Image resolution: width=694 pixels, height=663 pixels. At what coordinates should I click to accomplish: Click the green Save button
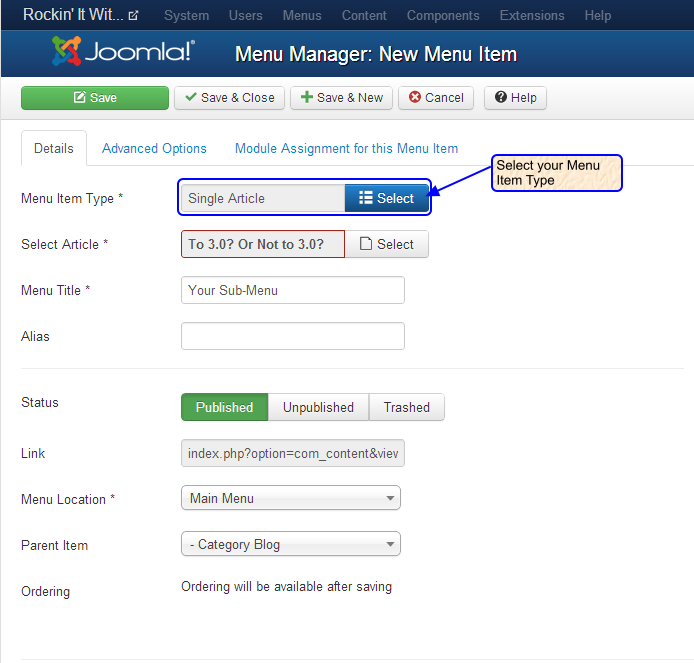95,98
